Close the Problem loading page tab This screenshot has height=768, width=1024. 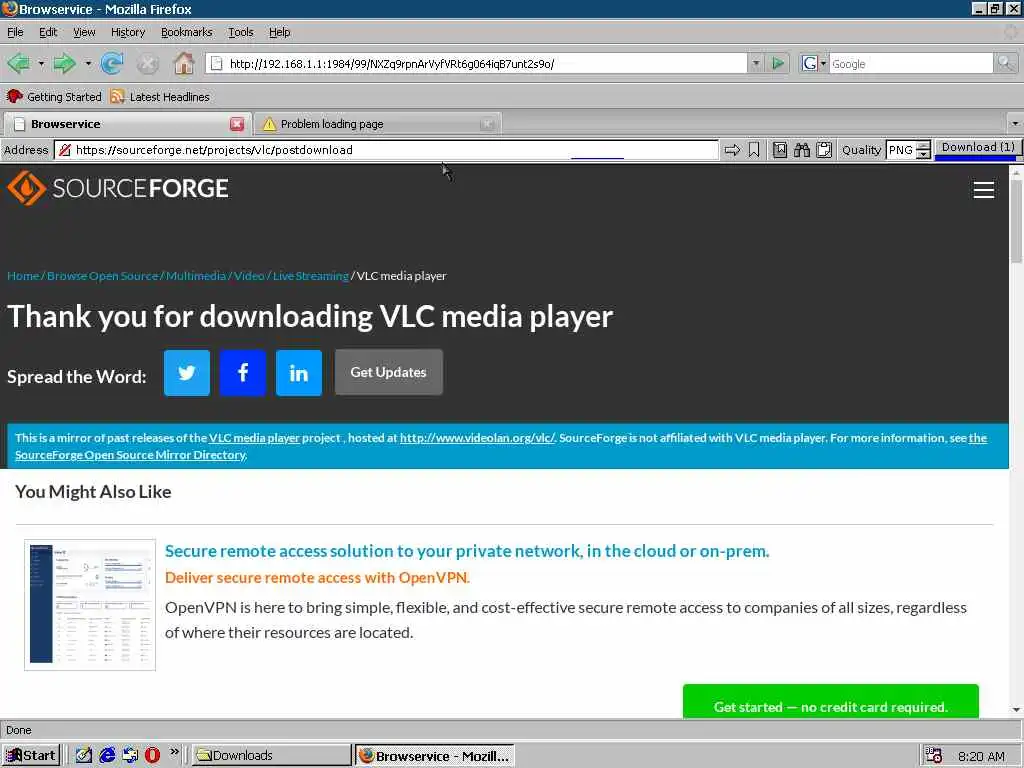coord(487,123)
